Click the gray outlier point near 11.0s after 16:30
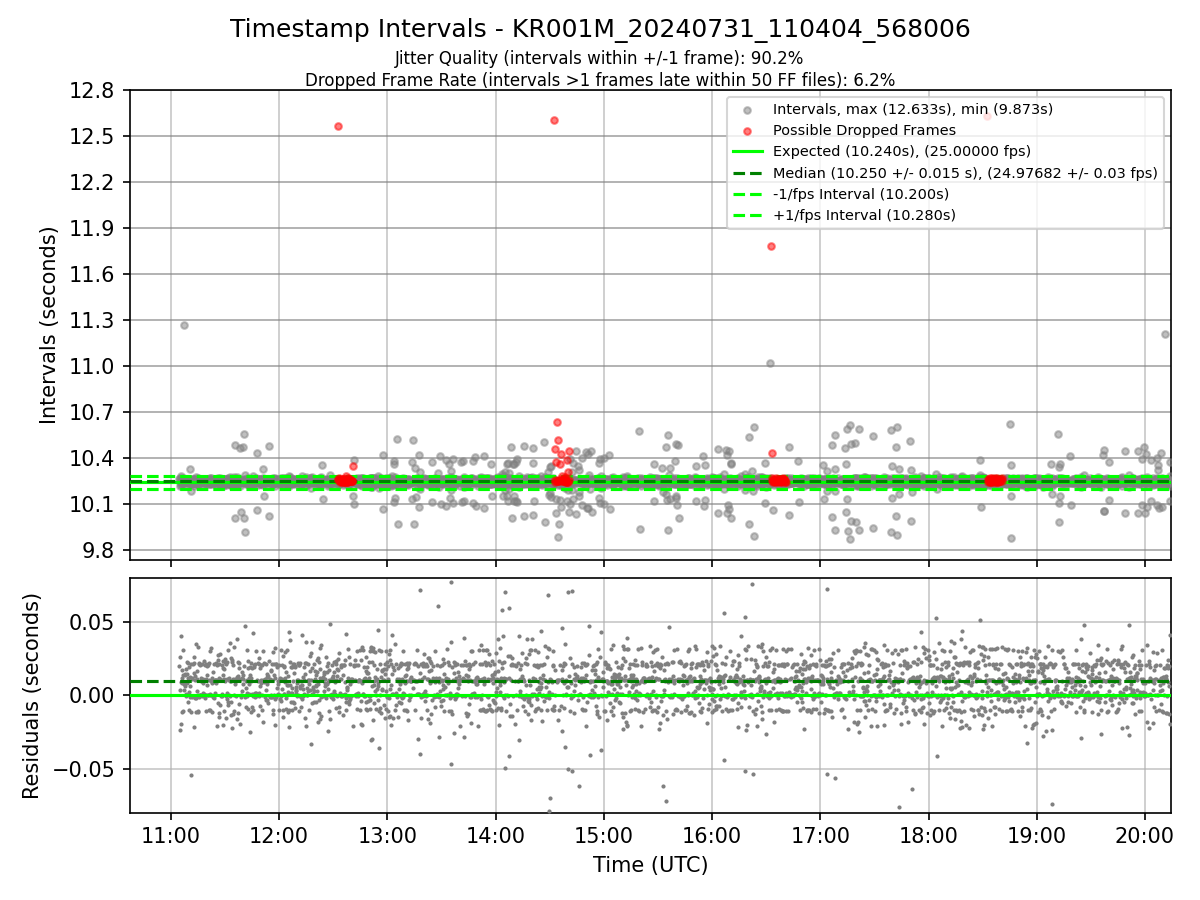 [x=770, y=363]
